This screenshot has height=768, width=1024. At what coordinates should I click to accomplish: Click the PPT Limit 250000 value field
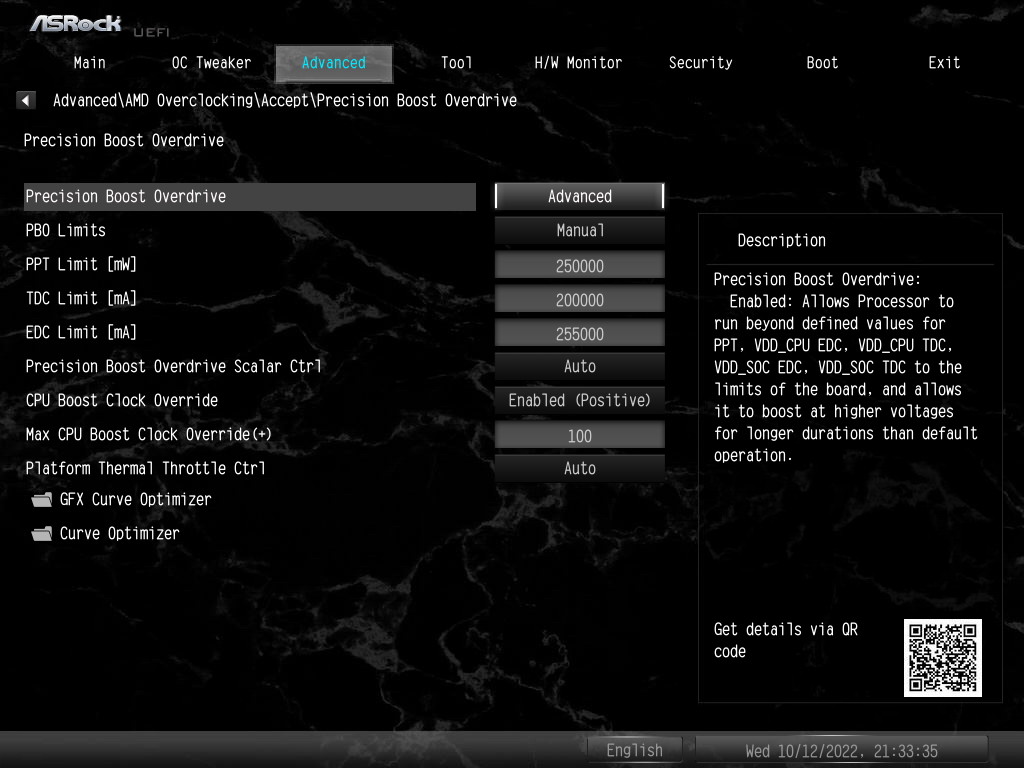[579, 265]
